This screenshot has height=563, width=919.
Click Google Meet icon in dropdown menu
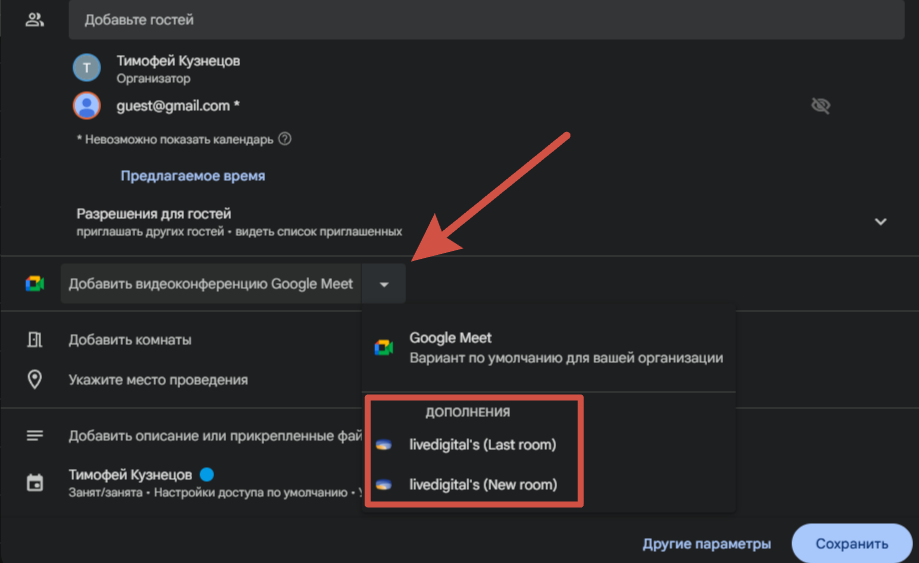click(384, 347)
